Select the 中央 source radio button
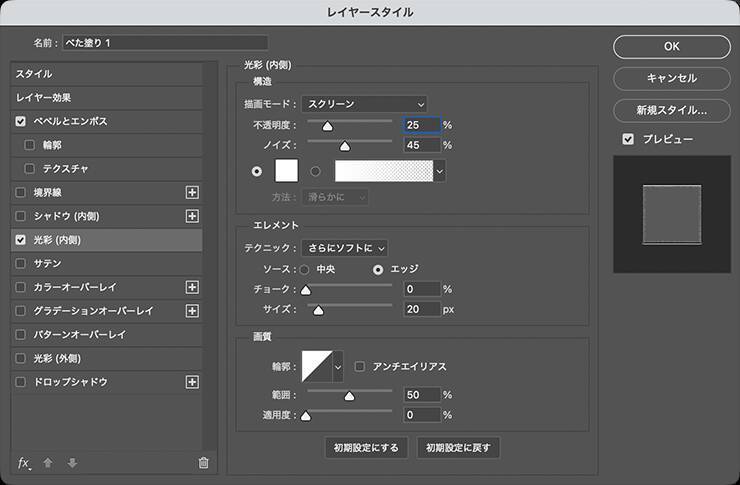740x485 pixels. 304,269
